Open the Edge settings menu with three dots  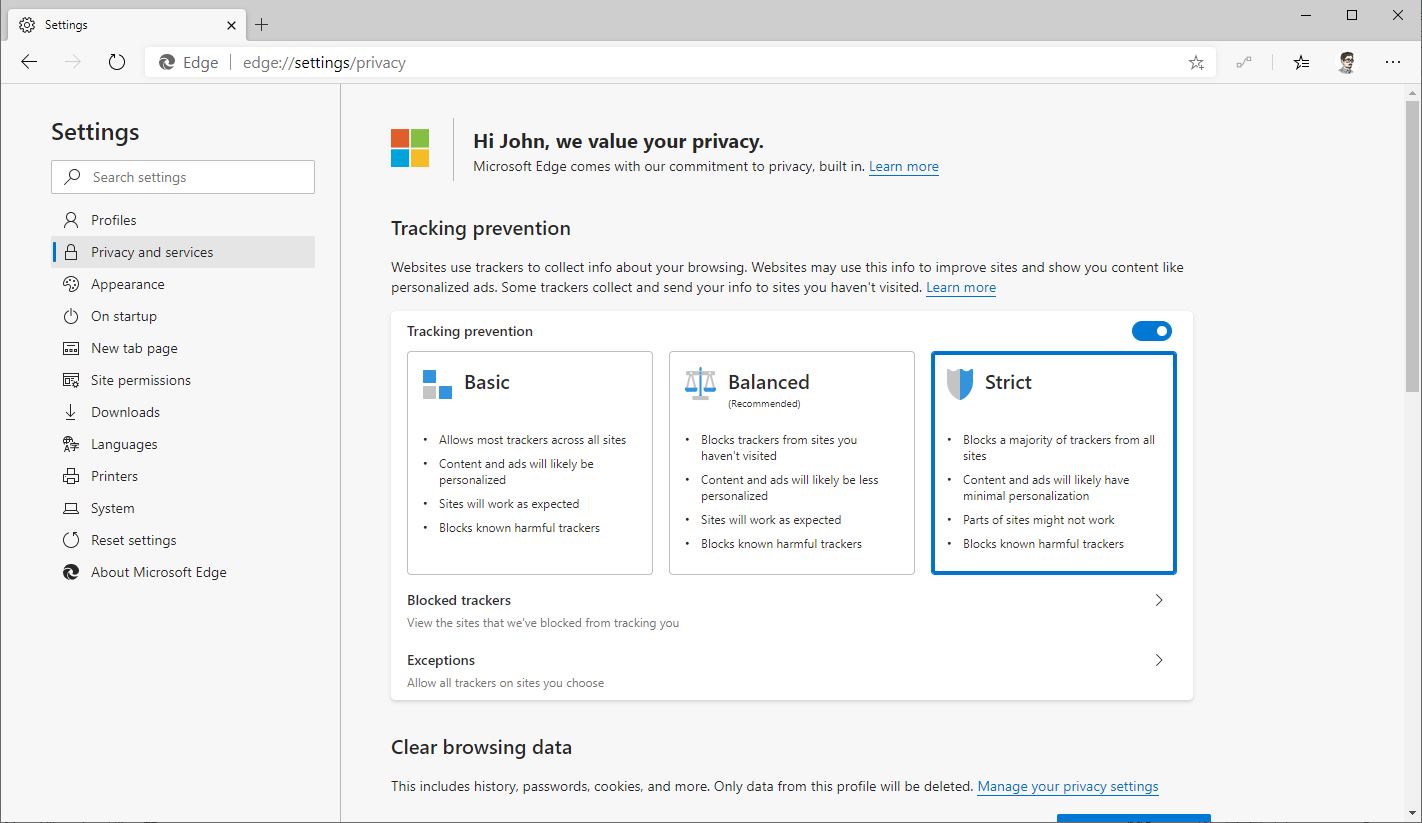[1393, 61]
